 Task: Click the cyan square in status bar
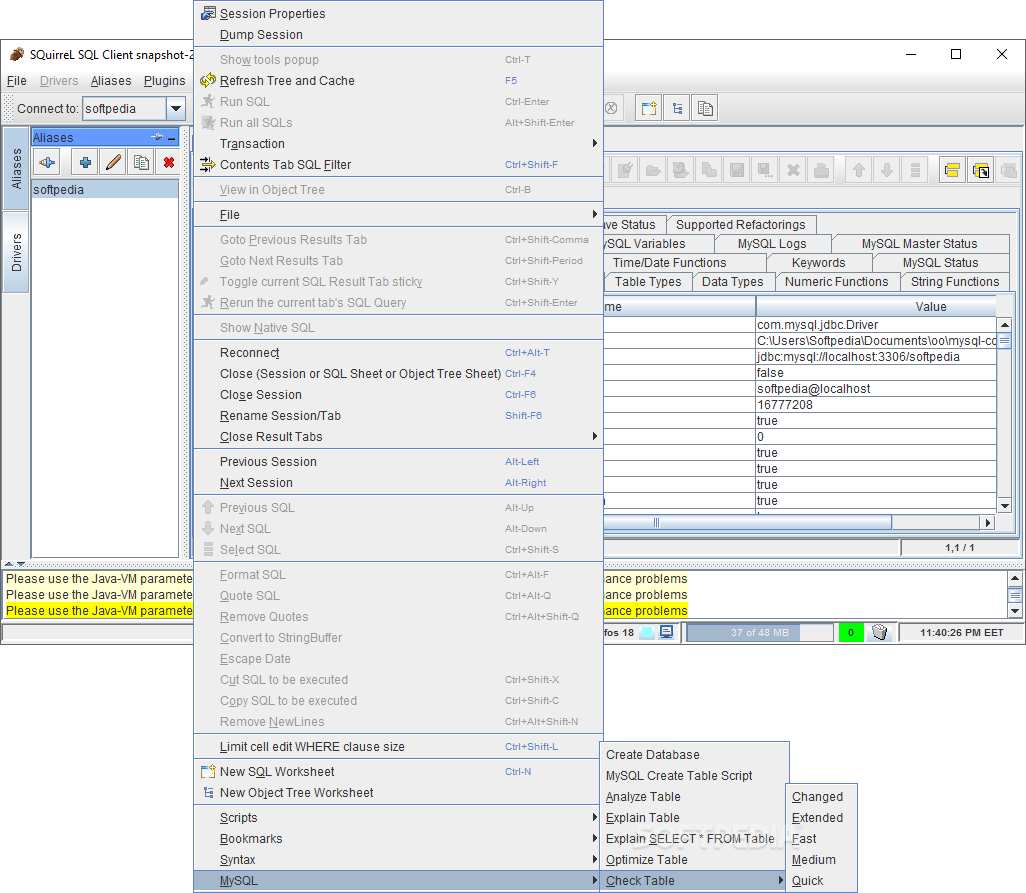click(647, 633)
